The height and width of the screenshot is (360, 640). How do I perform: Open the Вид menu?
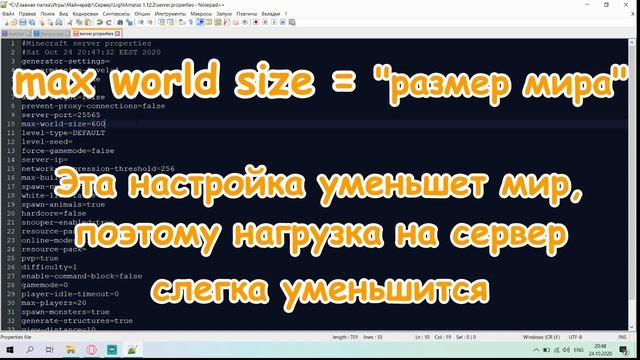[64, 13]
